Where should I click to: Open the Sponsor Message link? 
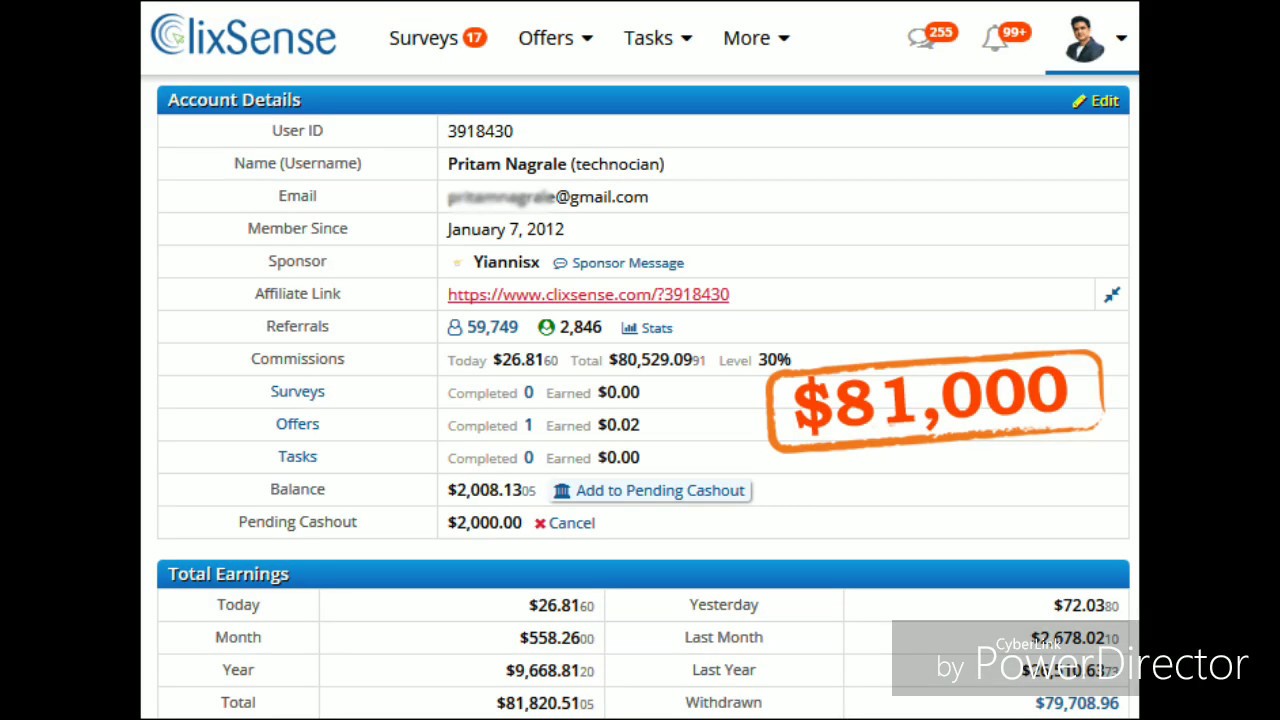tap(619, 263)
